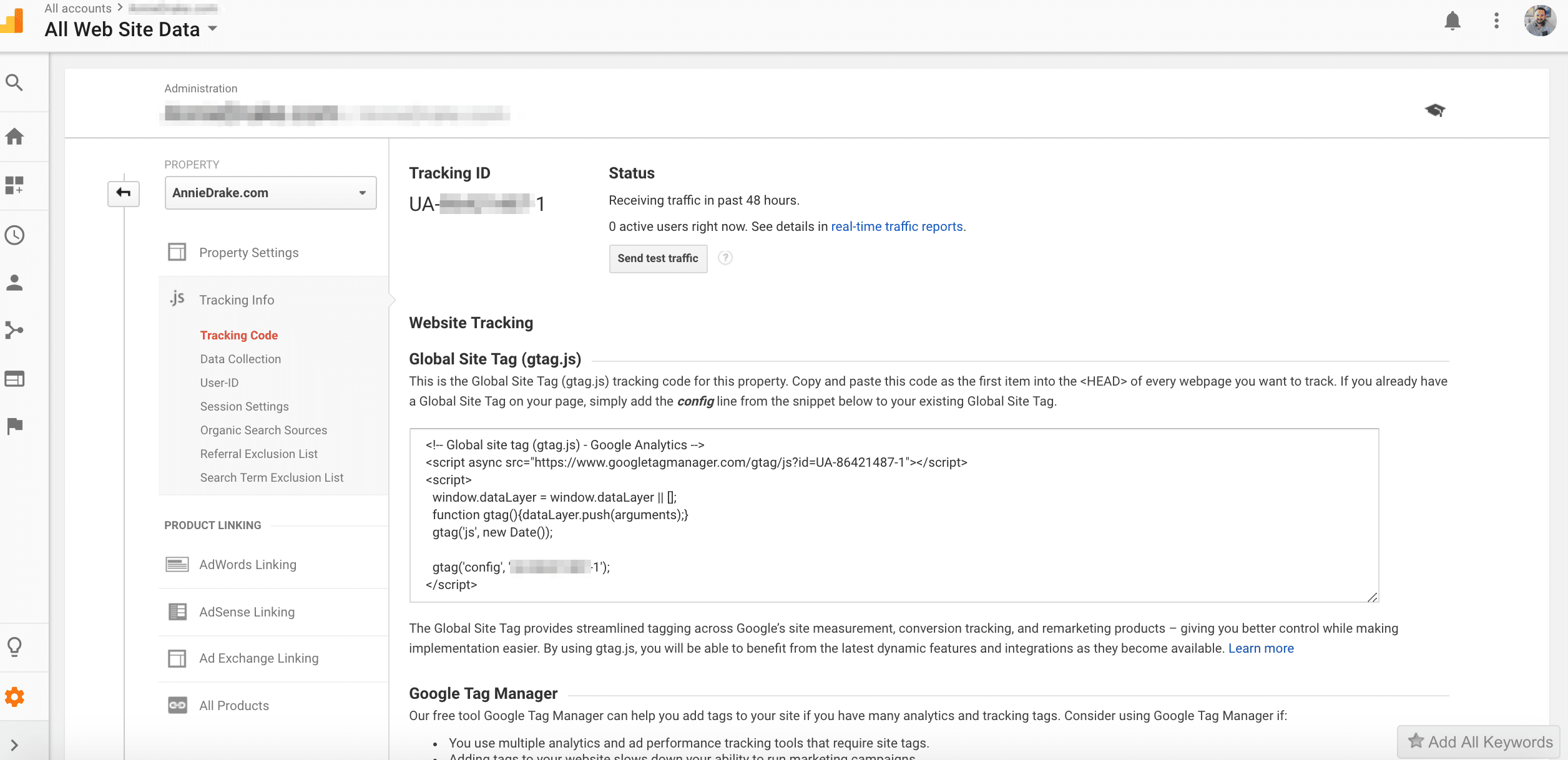Click Learn more link

[x=1261, y=648]
